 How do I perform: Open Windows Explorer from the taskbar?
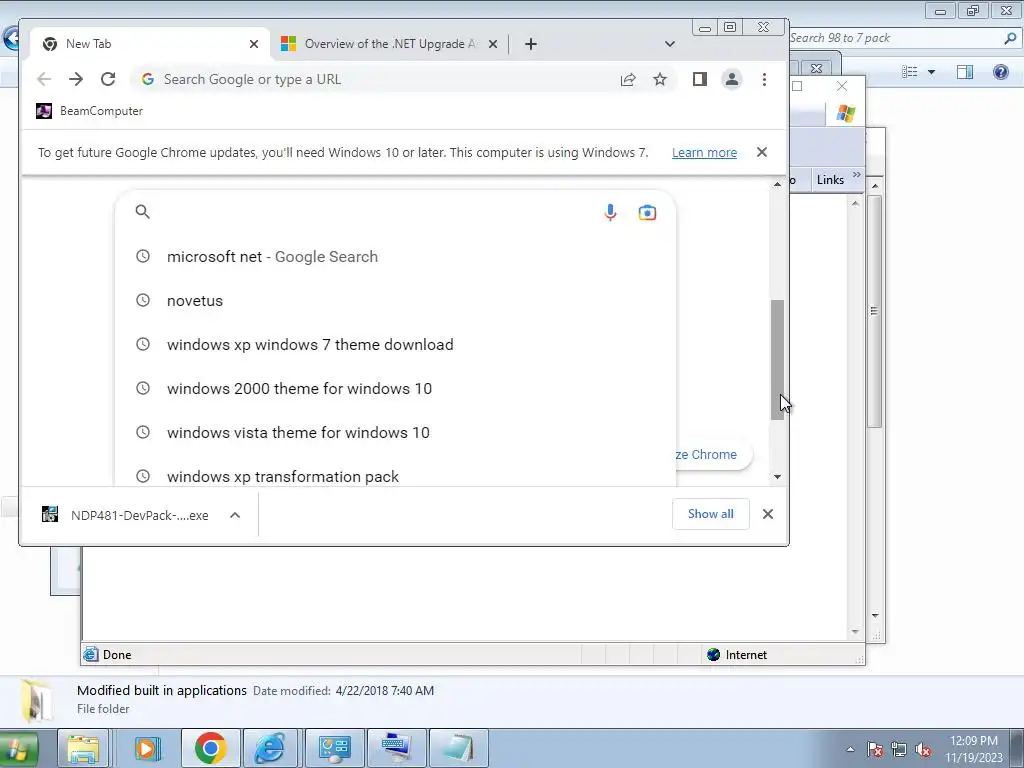(x=84, y=748)
